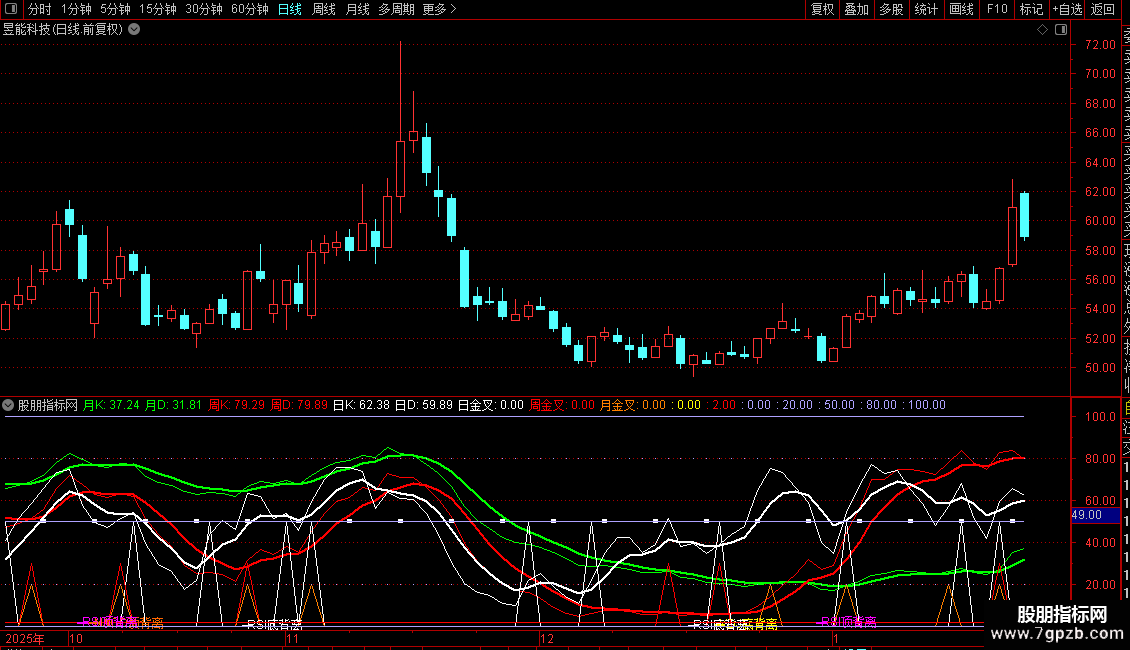Viewport: 1130px width, 650px height.
Task: Switch to 月线 monthly chart
Action: pos(357,9)
